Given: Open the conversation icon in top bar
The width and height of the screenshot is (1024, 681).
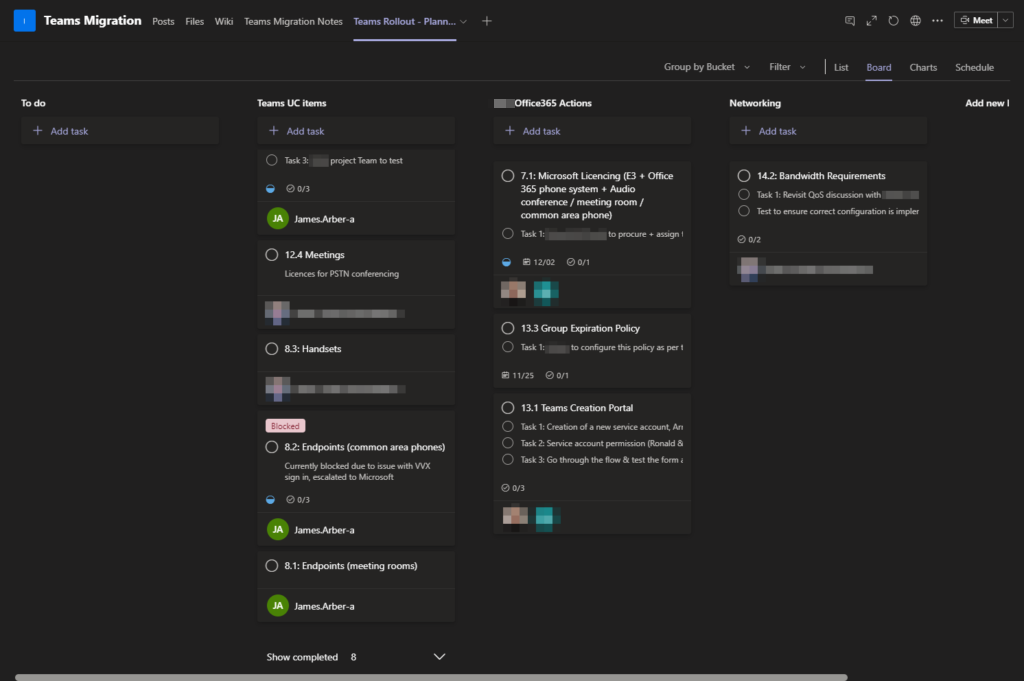Looking at the screenshot, I should coord(850,21).
